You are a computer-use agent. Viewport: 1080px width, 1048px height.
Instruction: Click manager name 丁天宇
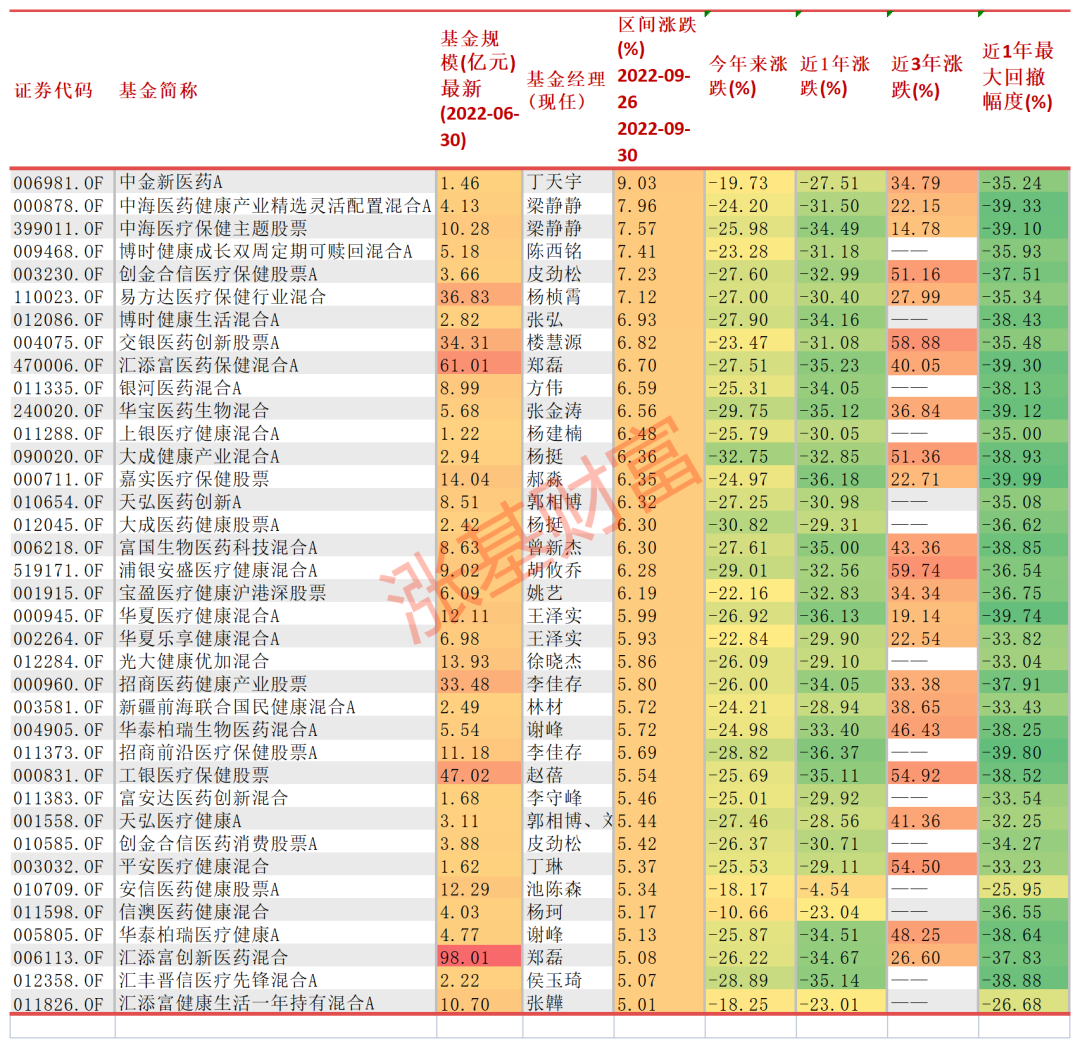pos(554,182)
